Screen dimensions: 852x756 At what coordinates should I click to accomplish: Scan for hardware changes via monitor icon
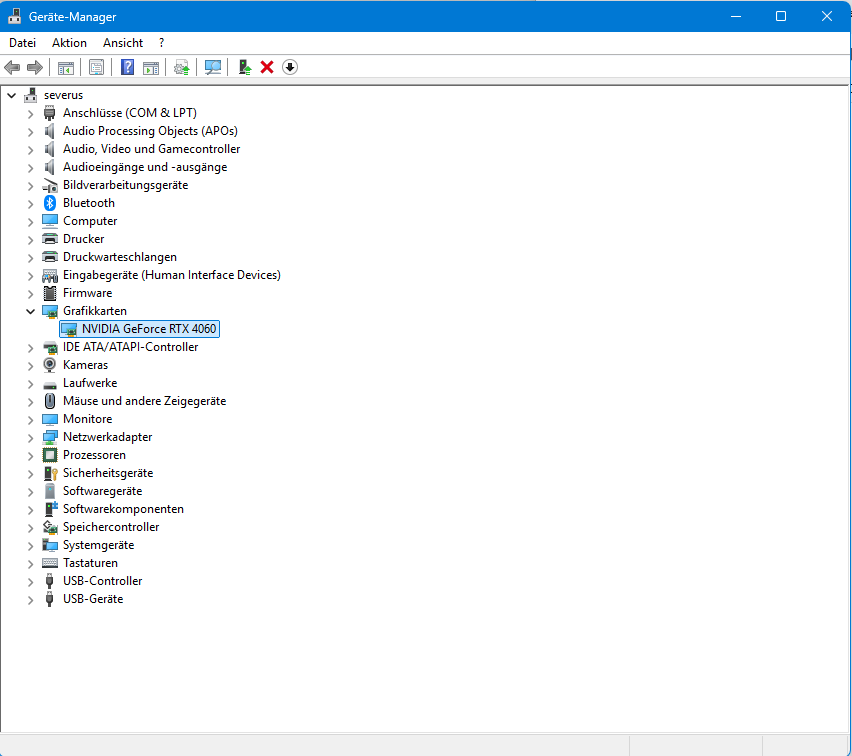212,67
